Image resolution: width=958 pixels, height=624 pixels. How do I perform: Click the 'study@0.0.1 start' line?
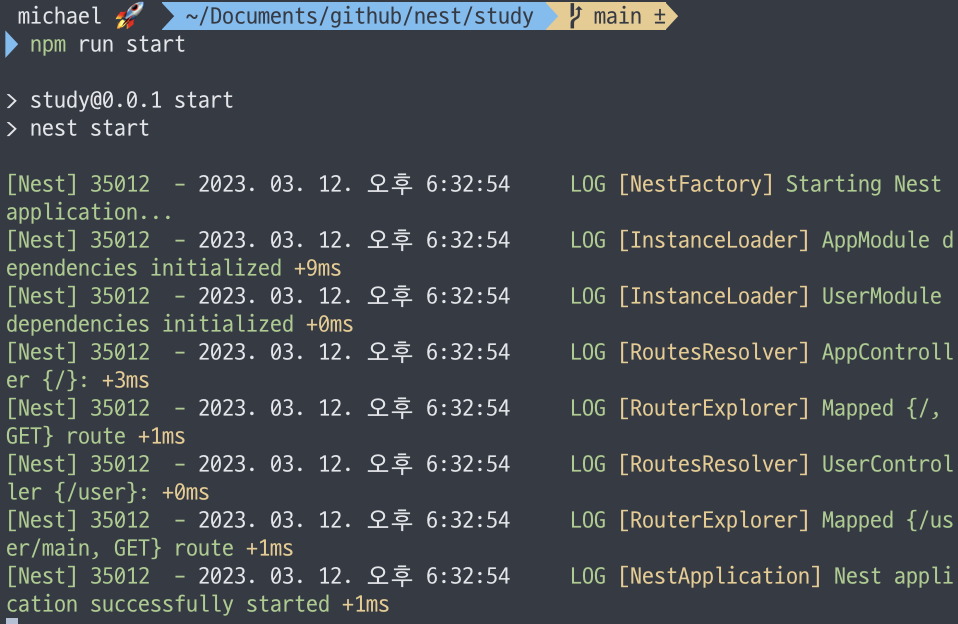131,100
